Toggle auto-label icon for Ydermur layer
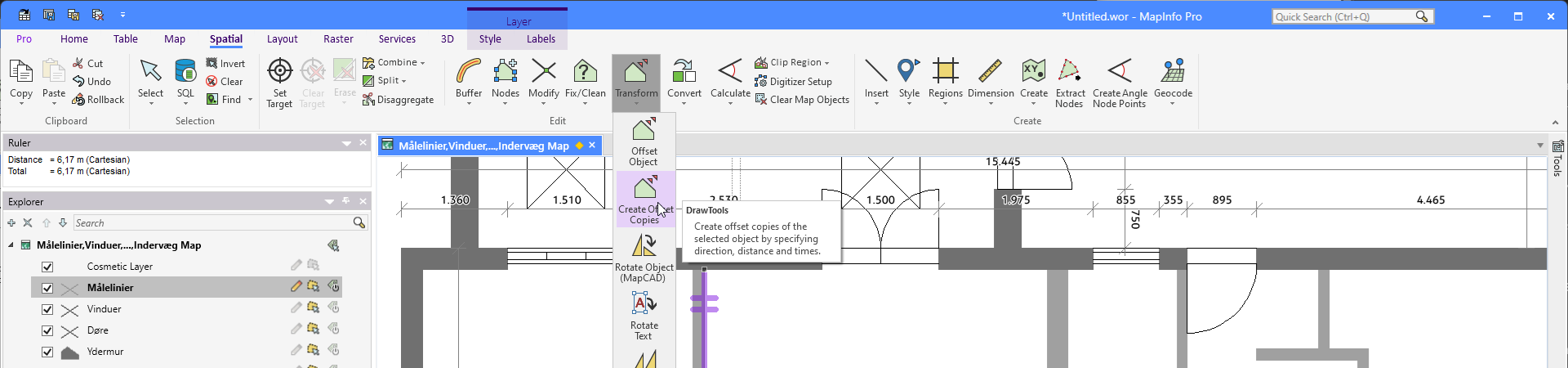Image resolution: width=1568 pixels, height=368 pixels. (x=334, y=350)
